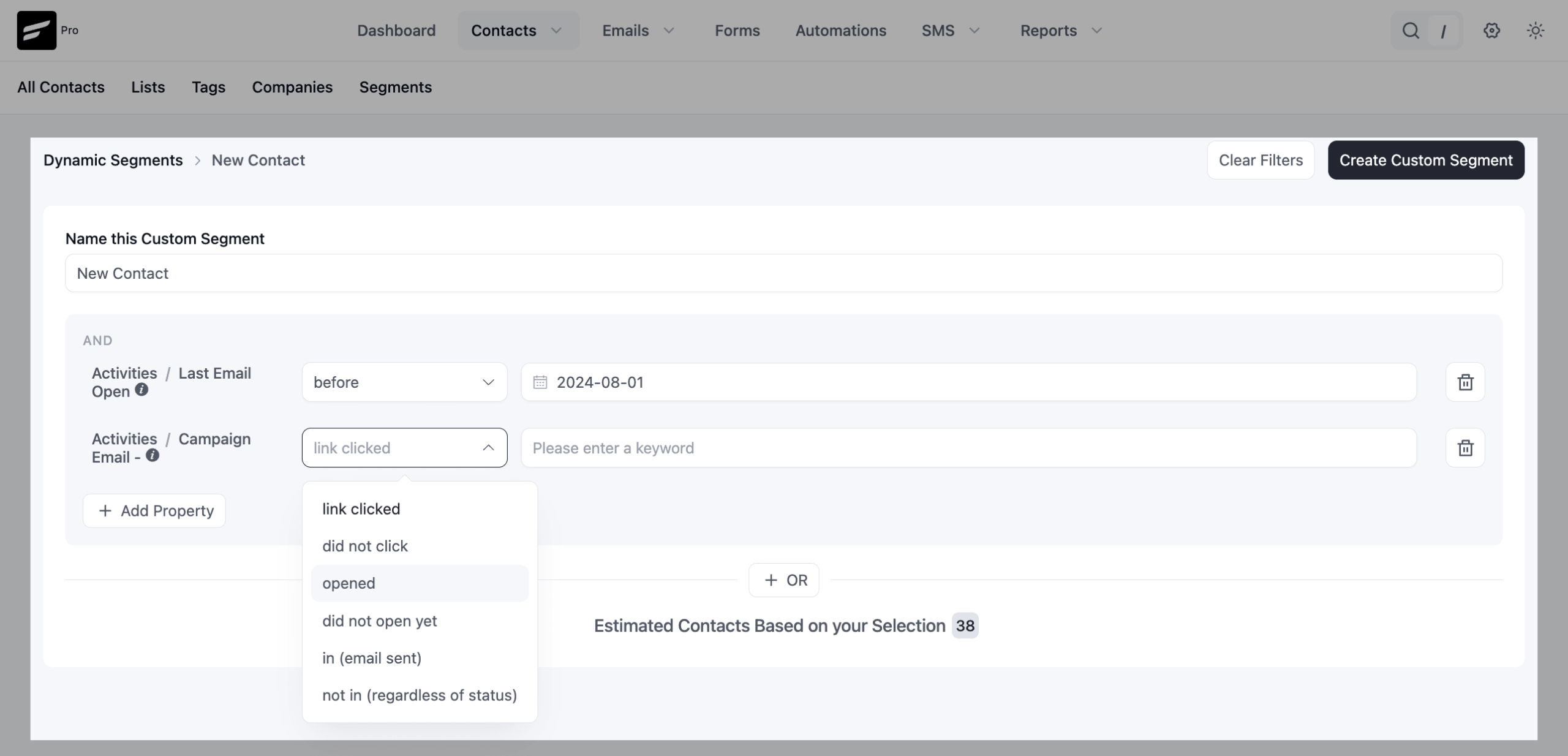Open the Automations page

[840, 31]
